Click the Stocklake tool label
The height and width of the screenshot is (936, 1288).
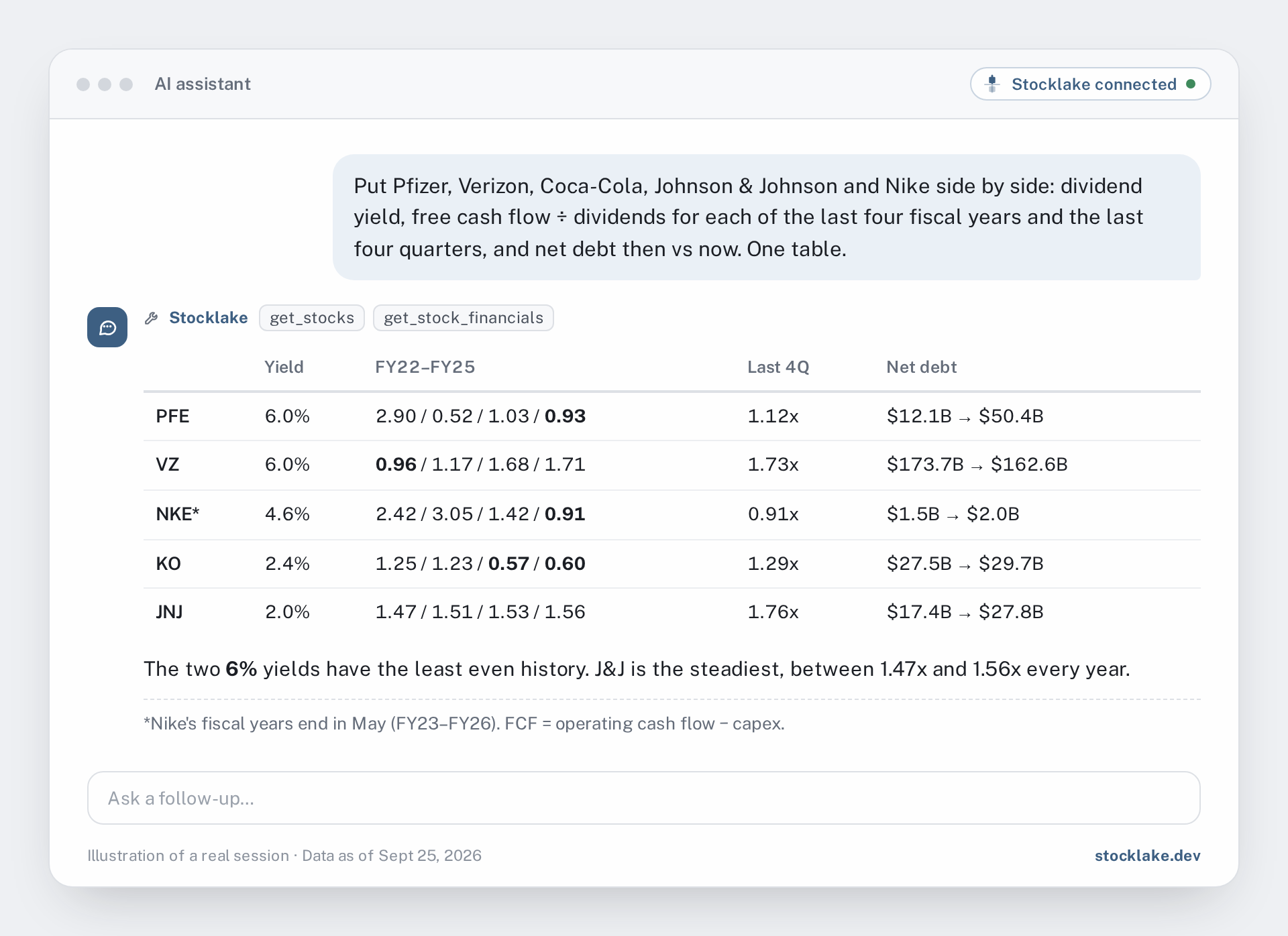pyautogui.click(x=208, y=318)
